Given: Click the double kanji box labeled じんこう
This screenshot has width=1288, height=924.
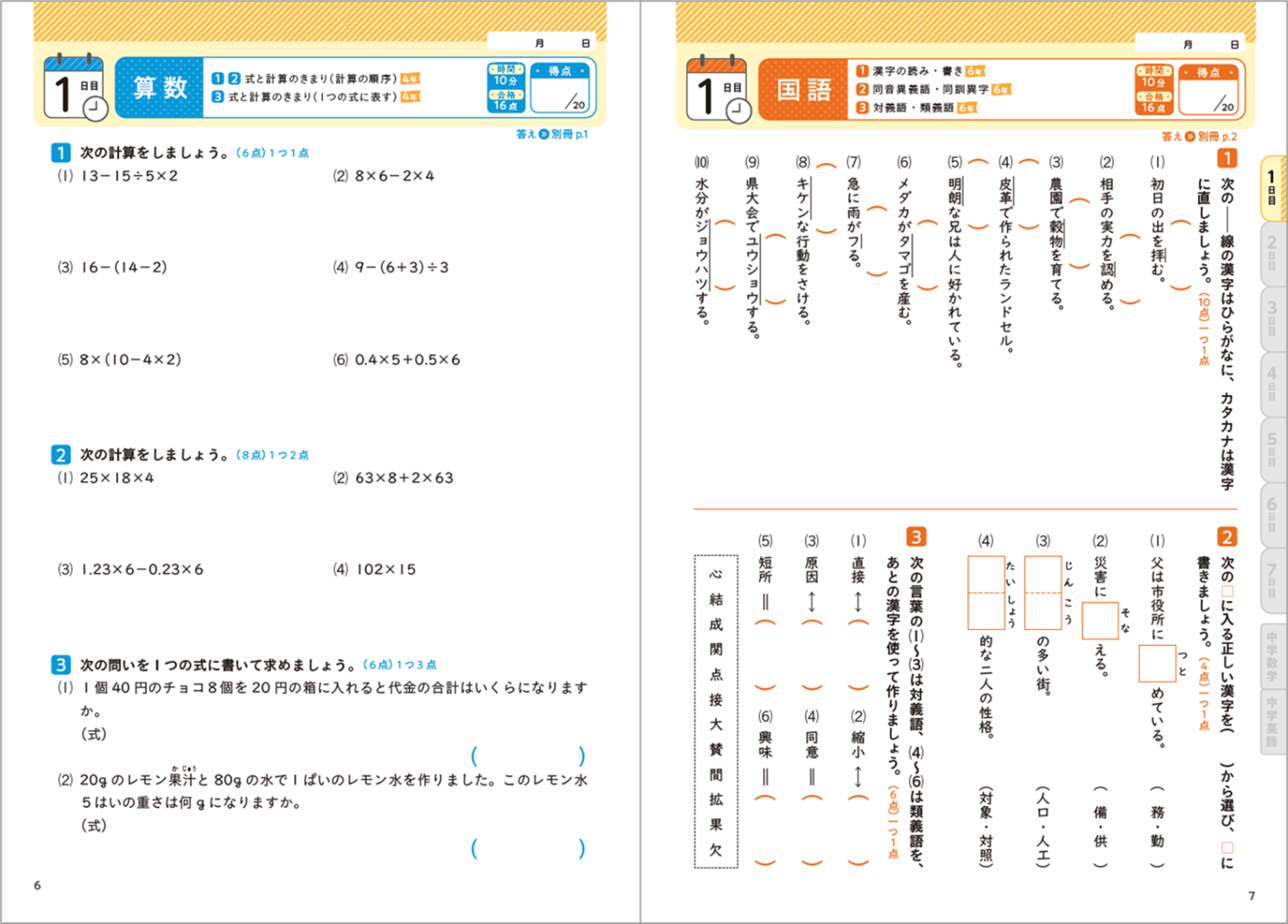Looking at the screenshot, I should click(1043, 593).
